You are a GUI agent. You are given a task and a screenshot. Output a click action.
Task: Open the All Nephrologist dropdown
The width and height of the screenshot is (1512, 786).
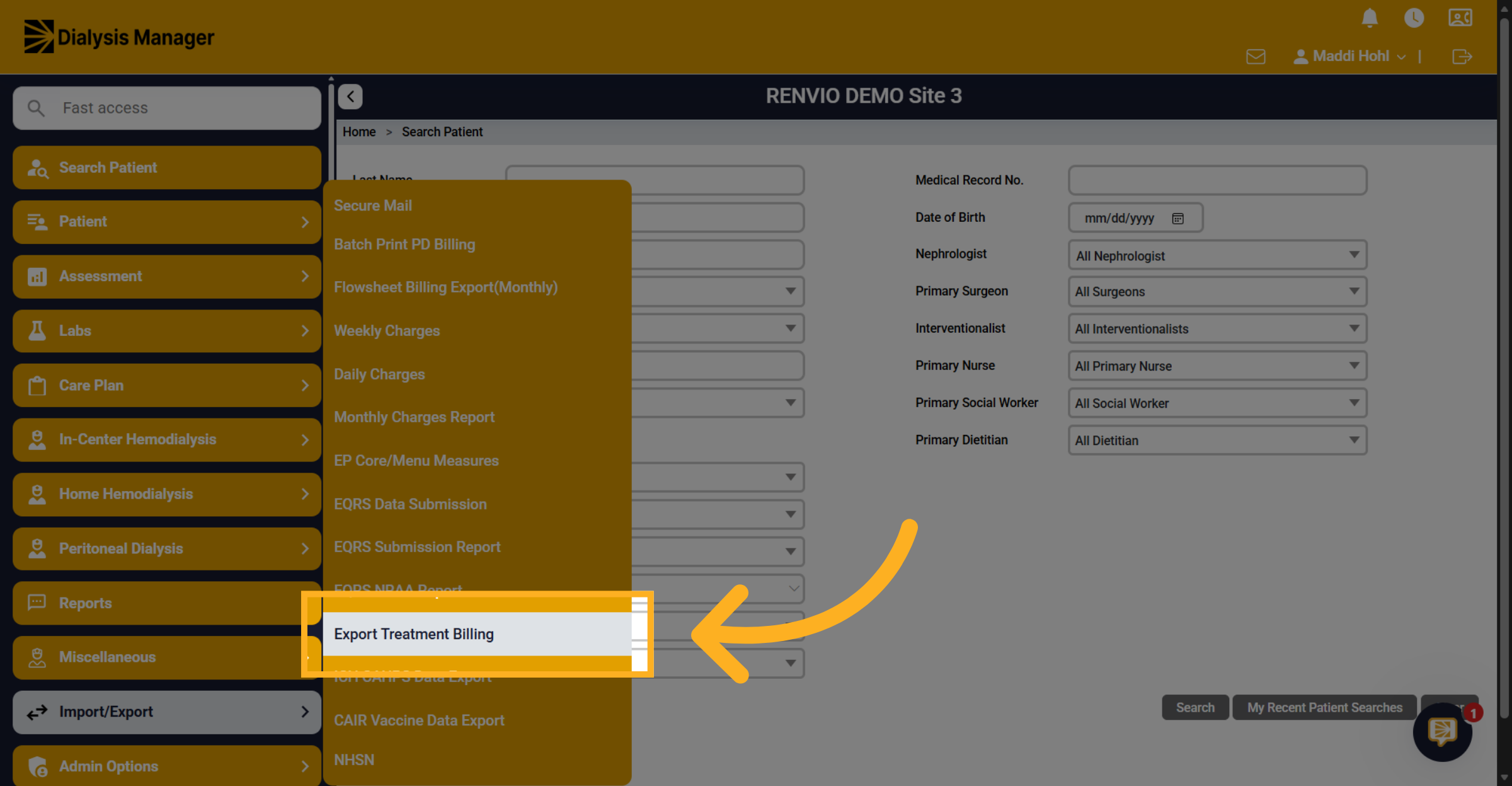click(1217, 255)
